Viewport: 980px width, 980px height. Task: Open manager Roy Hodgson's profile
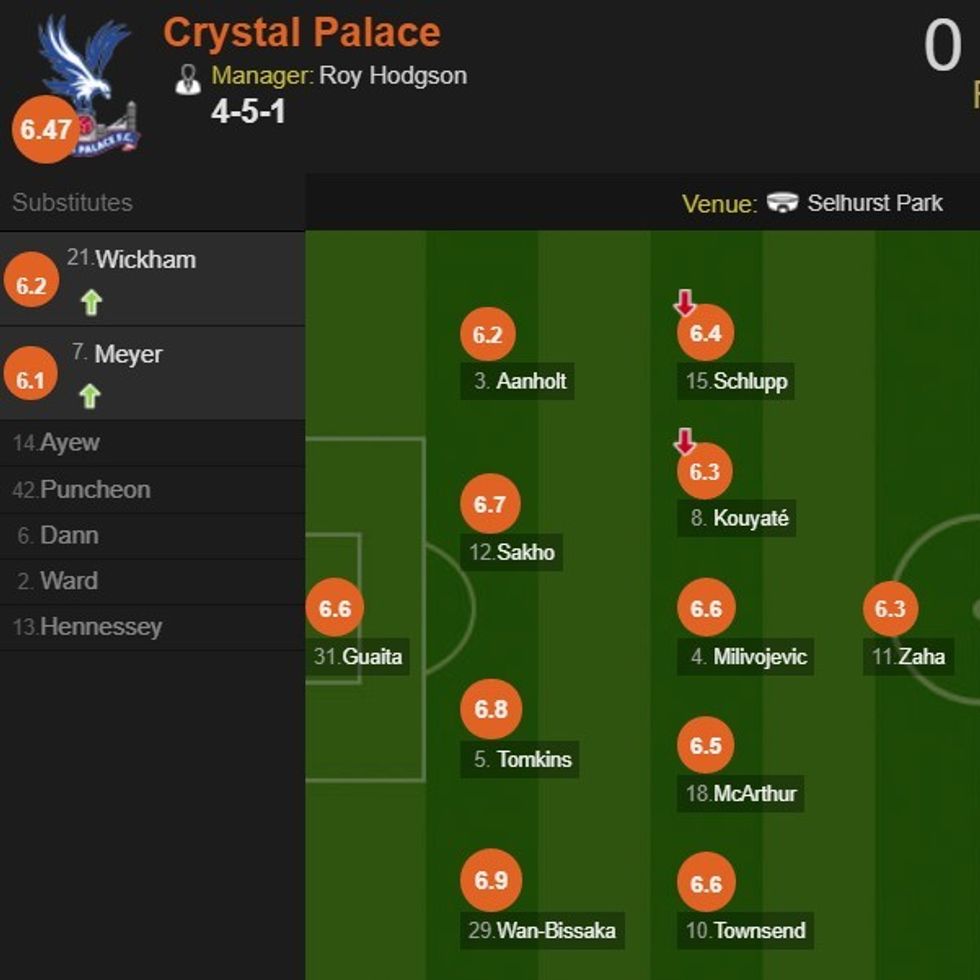pos(392,76)
